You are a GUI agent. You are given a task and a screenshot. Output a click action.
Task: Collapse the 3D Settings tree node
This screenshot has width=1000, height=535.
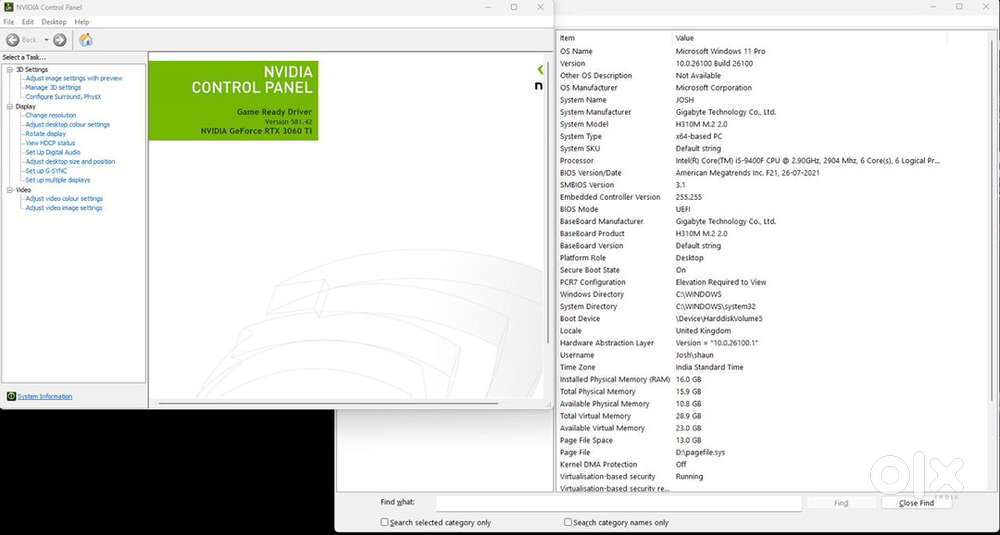tap(9, 69)
